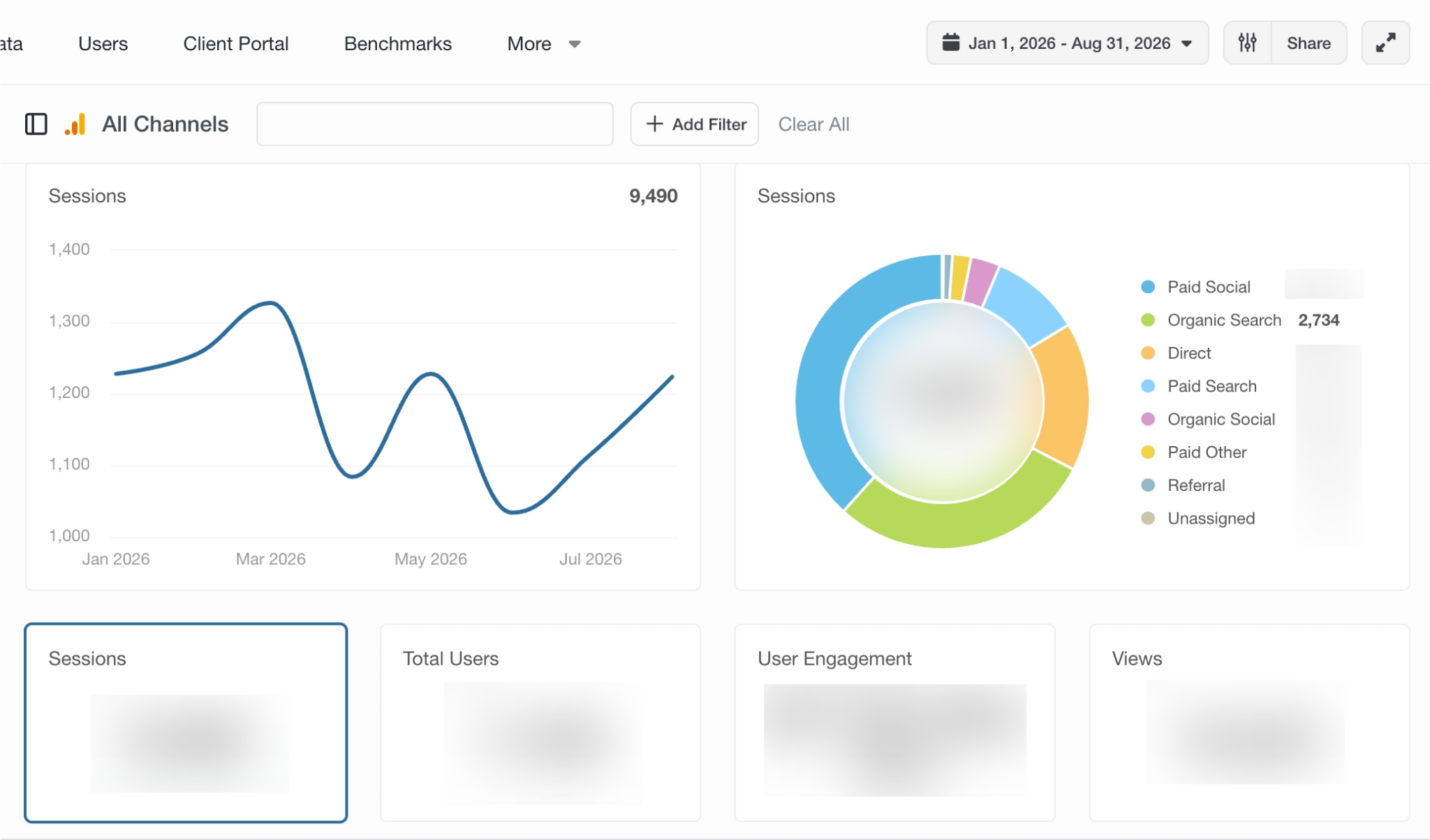Click the Mar 2026 axis label
Image resolution: width=1430 pixels, height=840 pixels.
[271, 559]
